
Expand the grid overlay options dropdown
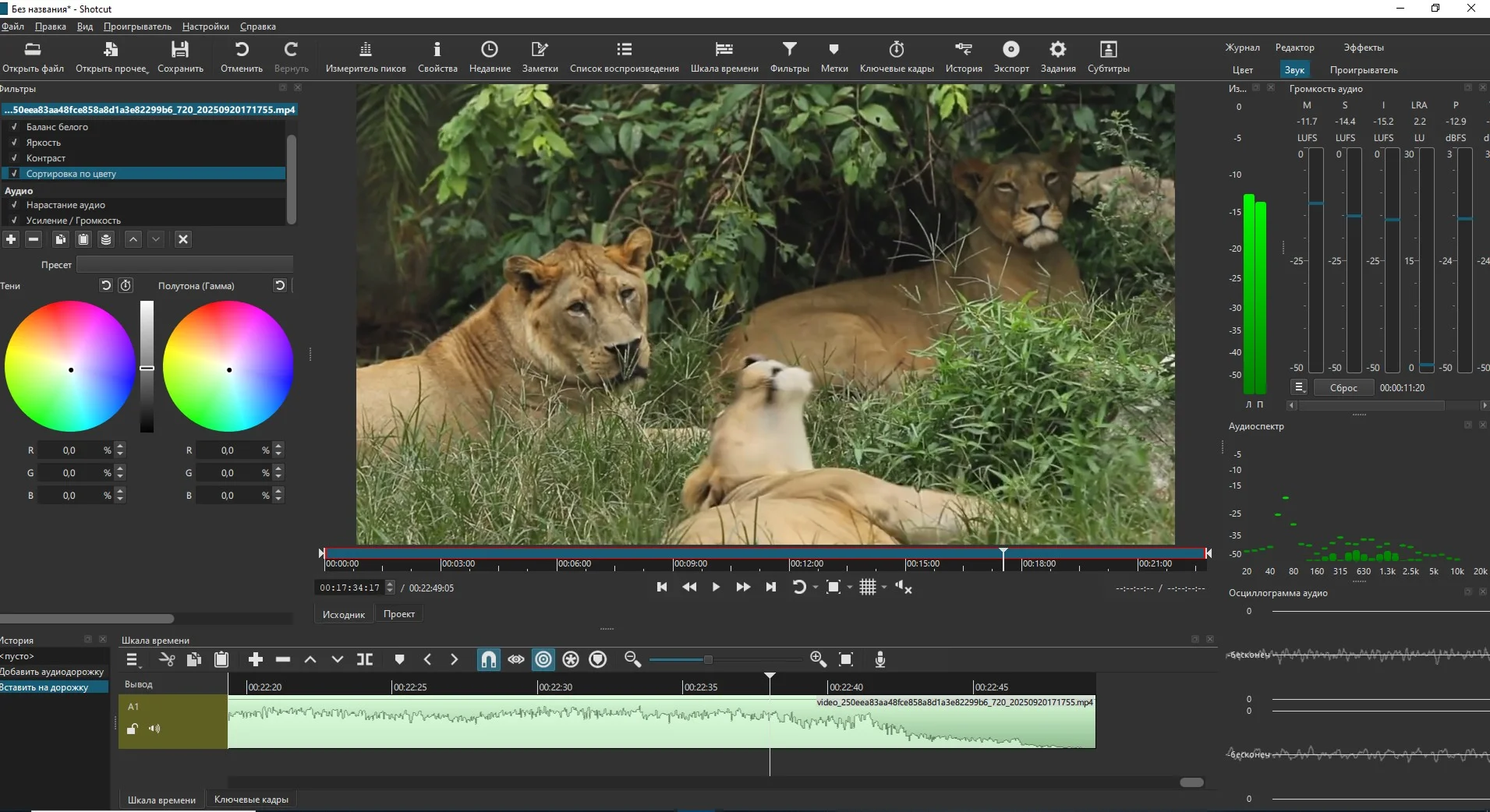[x=884, y=588]
